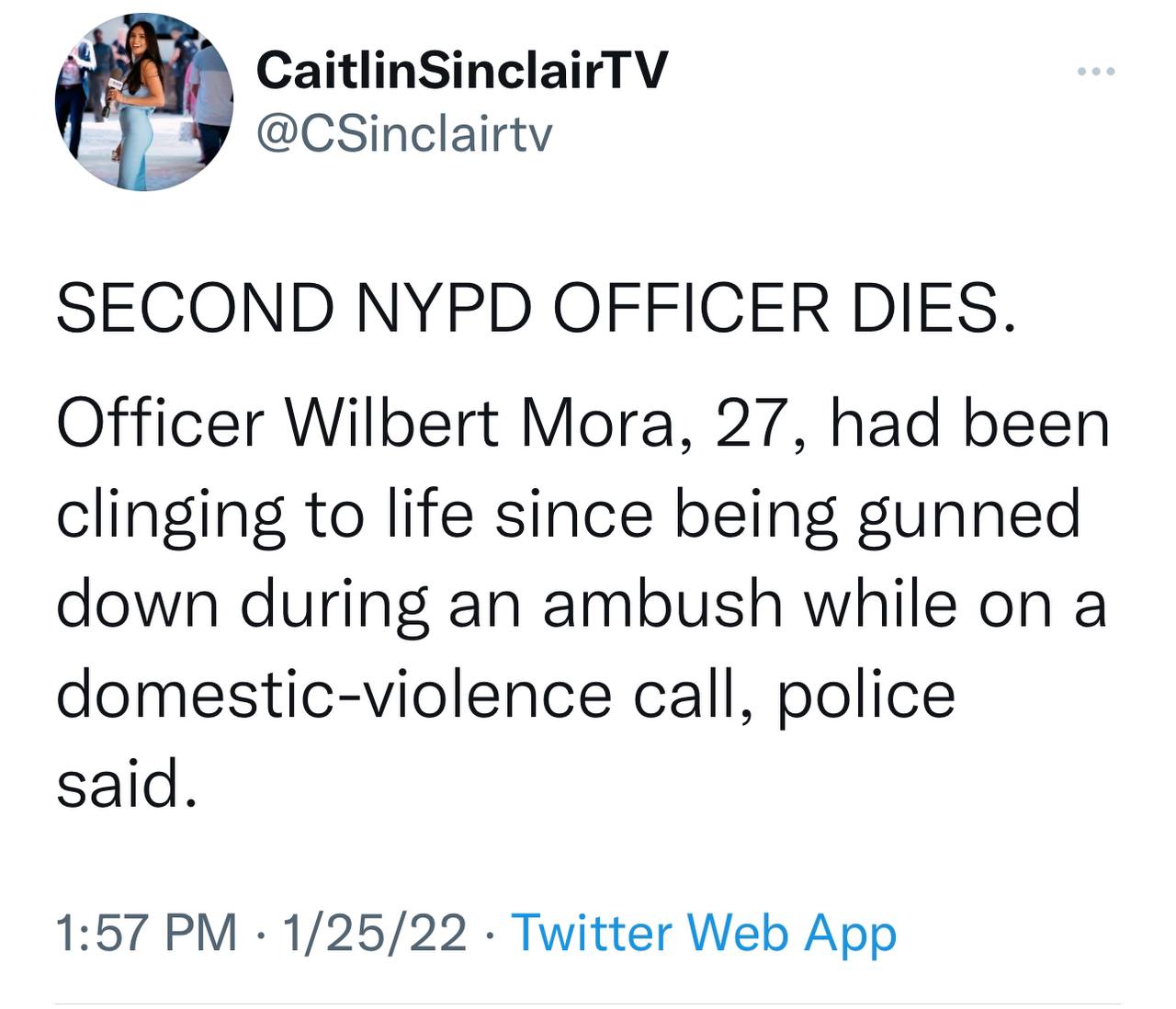Image resolution: width=1176 pixels, height=1009 pixels.
Task: Click the "SECOND NYPD OFFICER DIES." headline
Action: [x=537, y=307]
